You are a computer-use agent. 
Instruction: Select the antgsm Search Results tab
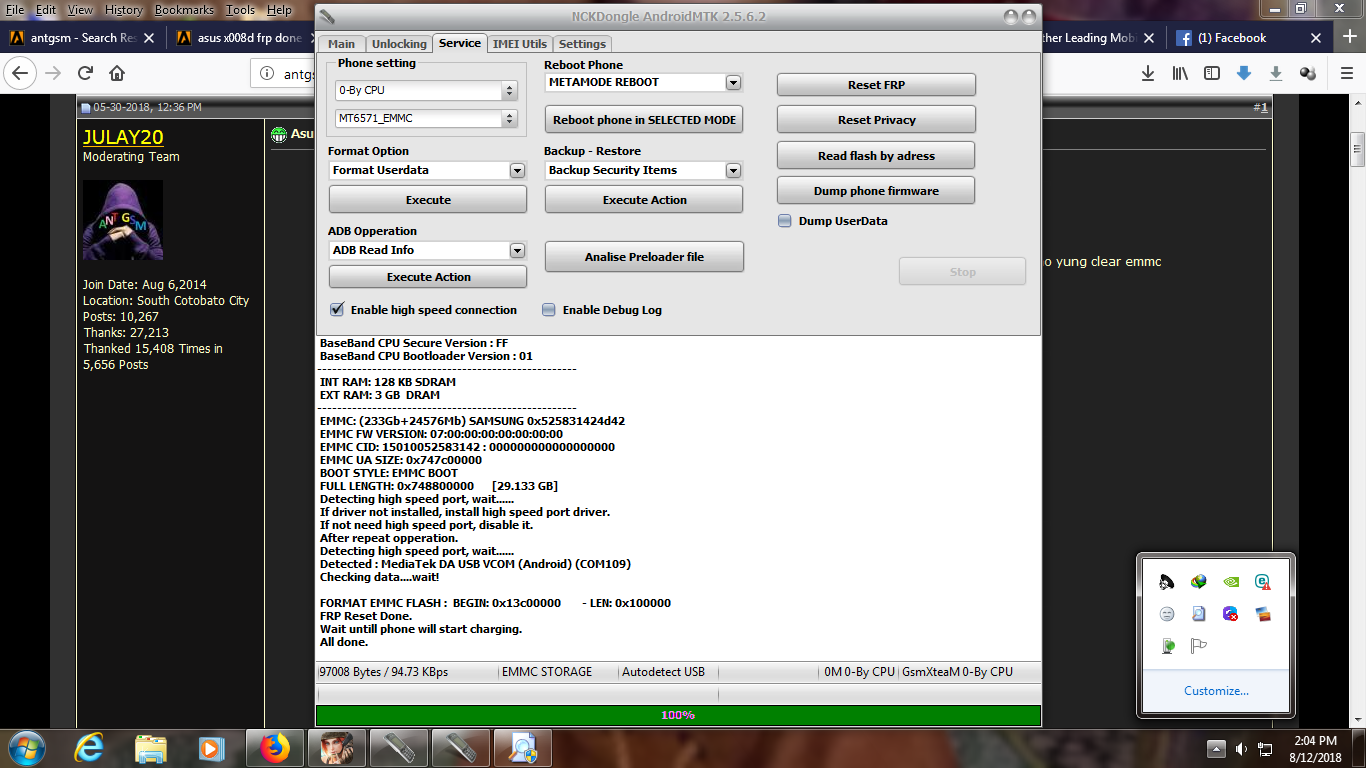coord(83,38)
